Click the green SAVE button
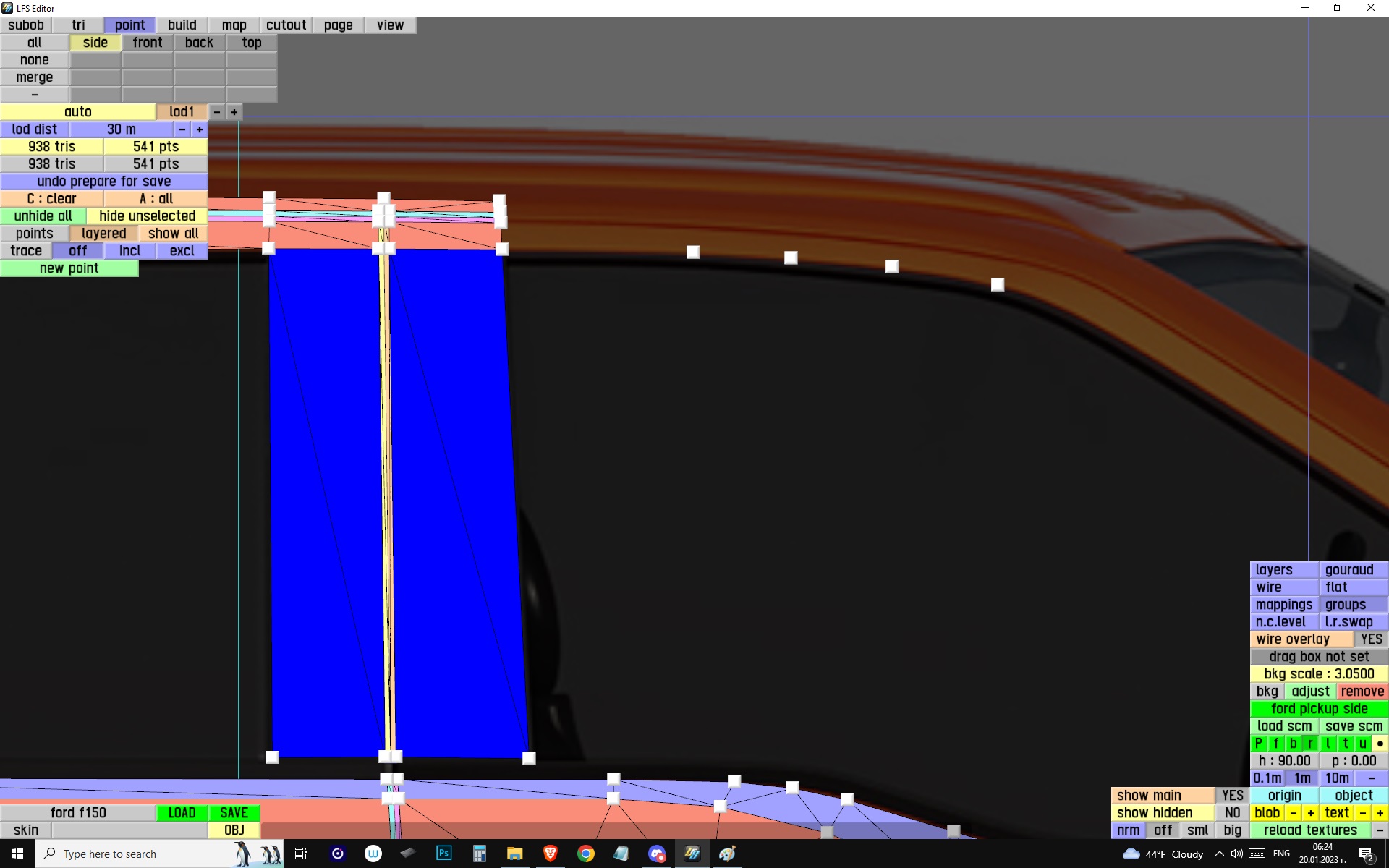Viewport: 1389px width, 868px height. 234,813
